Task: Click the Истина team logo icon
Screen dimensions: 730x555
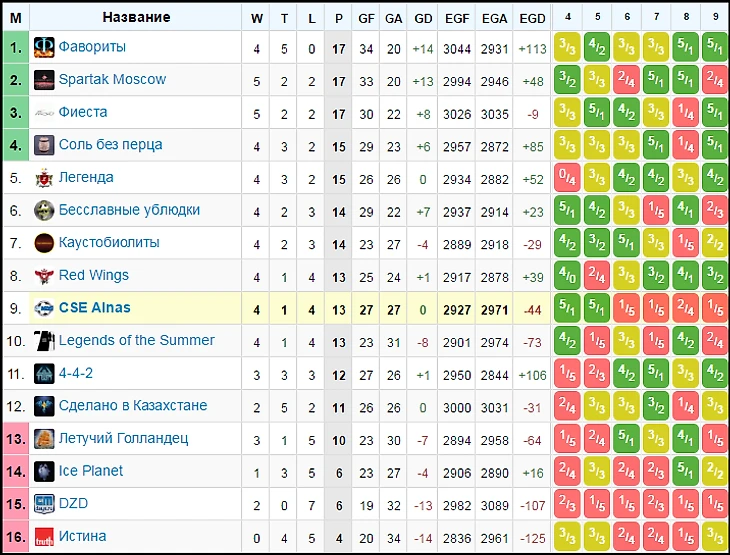Action: (44, 536)
